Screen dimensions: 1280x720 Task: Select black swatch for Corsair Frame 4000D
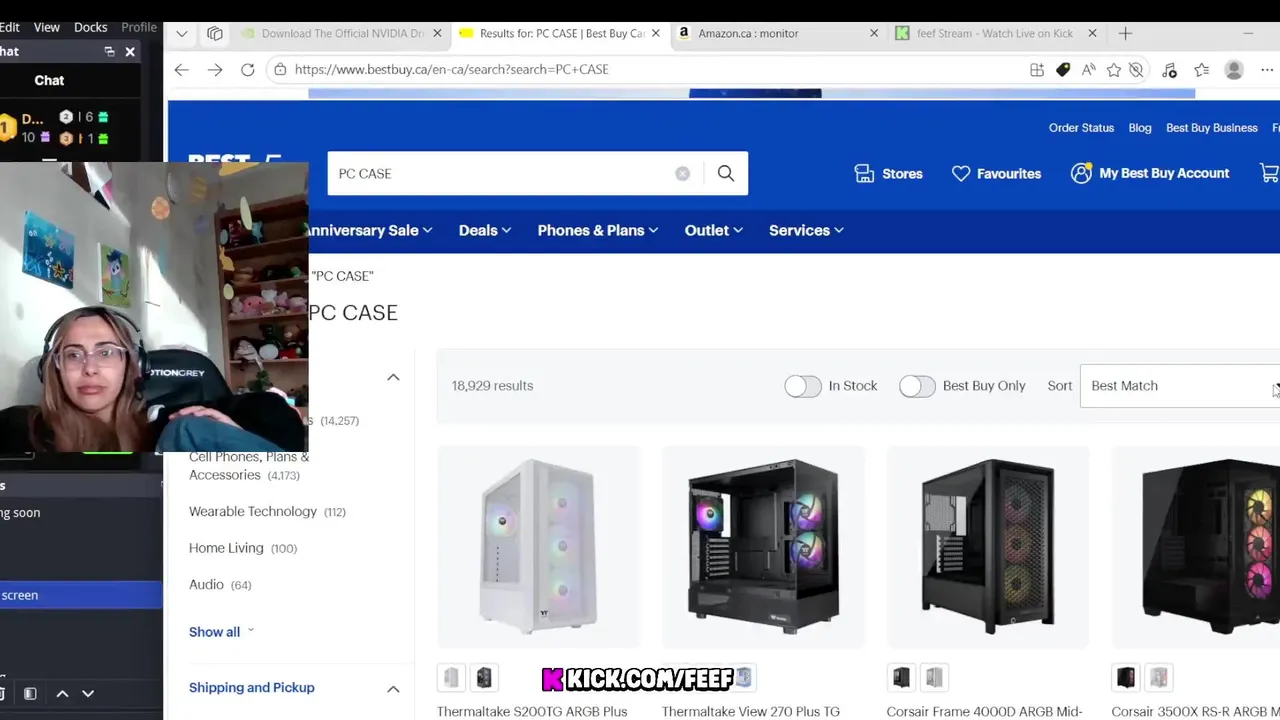(902, 678)
